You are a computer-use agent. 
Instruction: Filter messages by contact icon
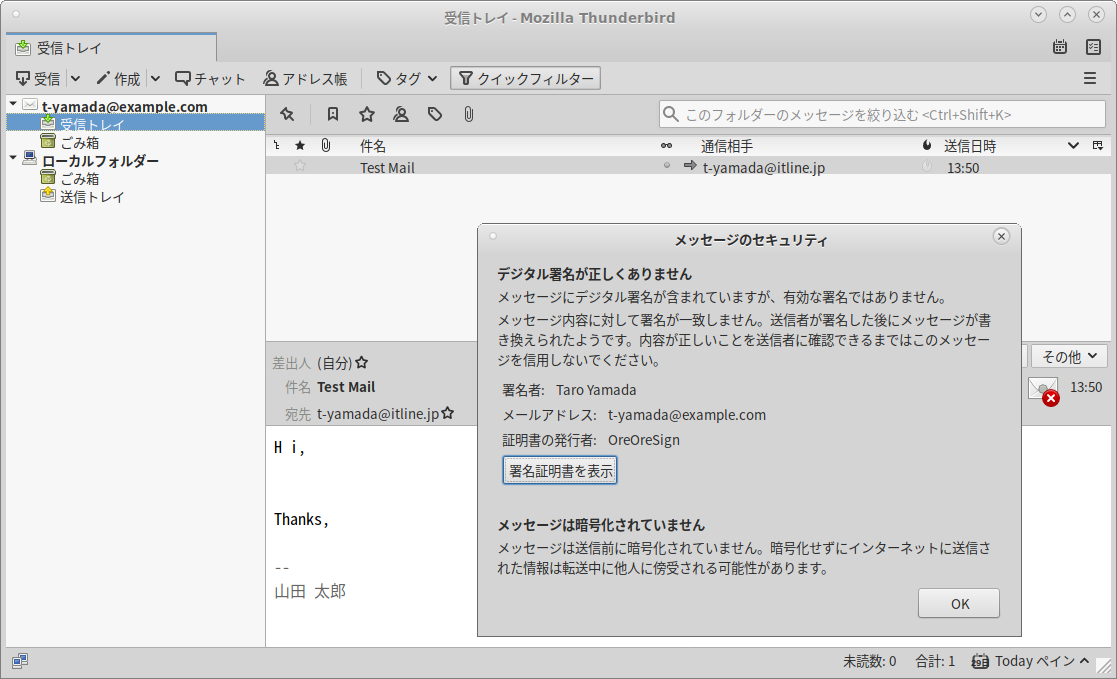pos(401,115)
